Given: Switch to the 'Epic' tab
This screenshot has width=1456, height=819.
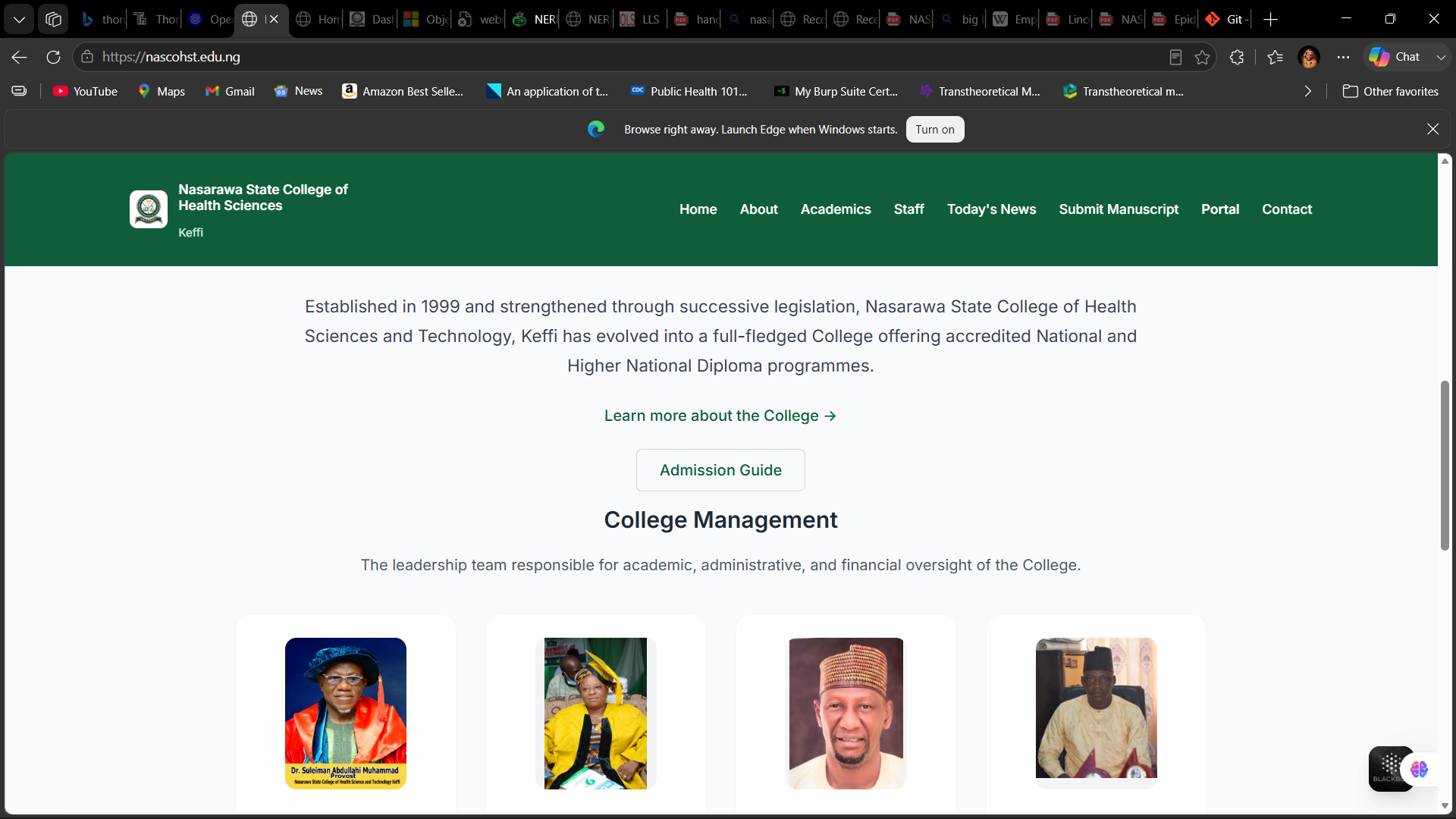Looking at the screenshot, I should point(1174,20).
